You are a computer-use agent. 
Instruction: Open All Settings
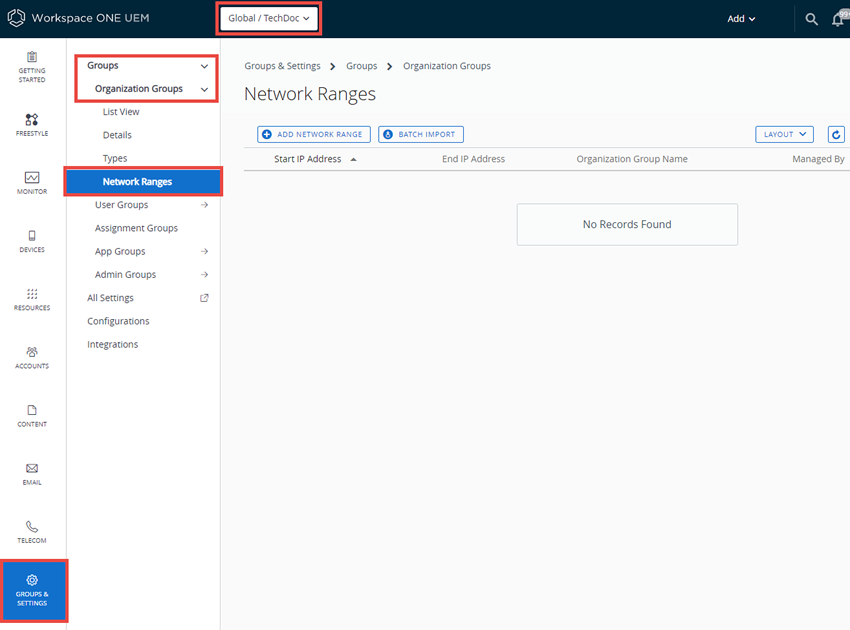(x=110, y=298)
